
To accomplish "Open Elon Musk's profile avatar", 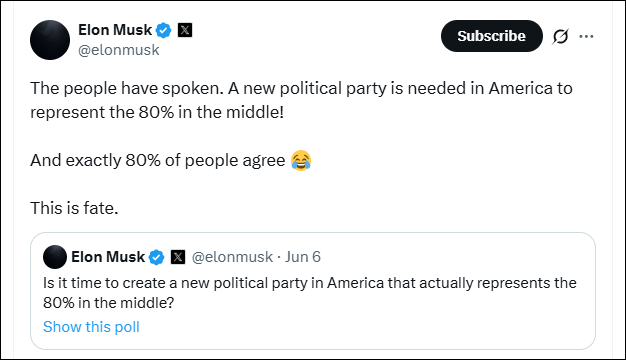I will pyautogui.click(x=50, y=40).
